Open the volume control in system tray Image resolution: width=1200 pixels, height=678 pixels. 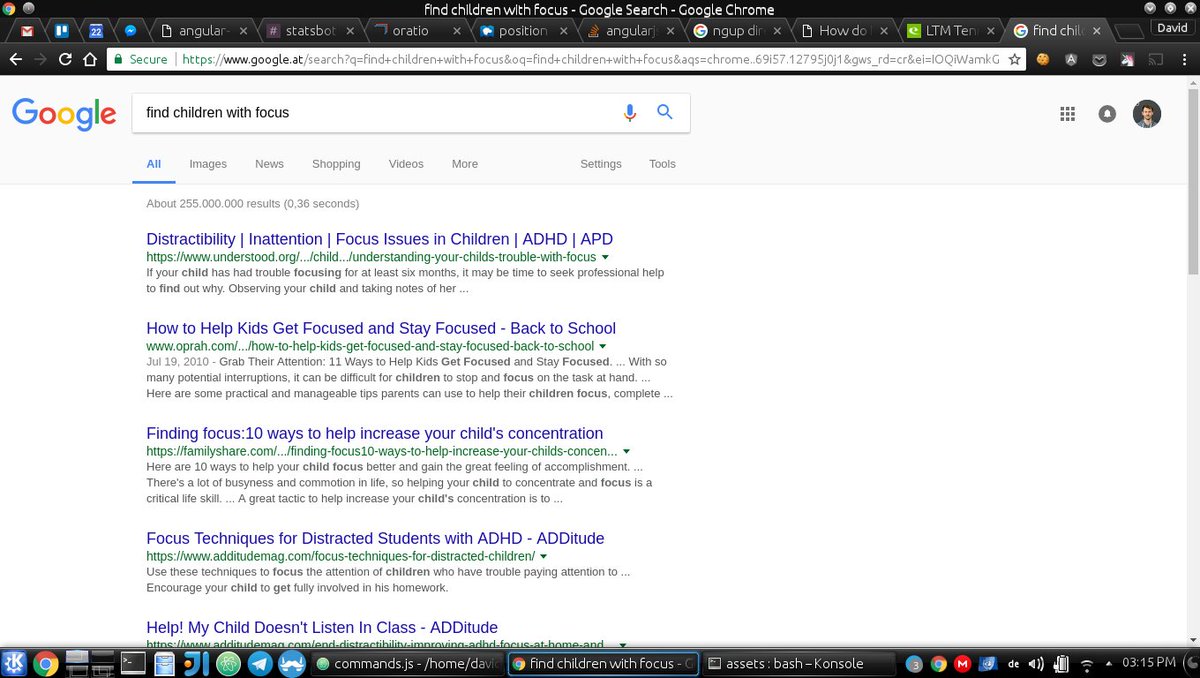[1036, 663]
